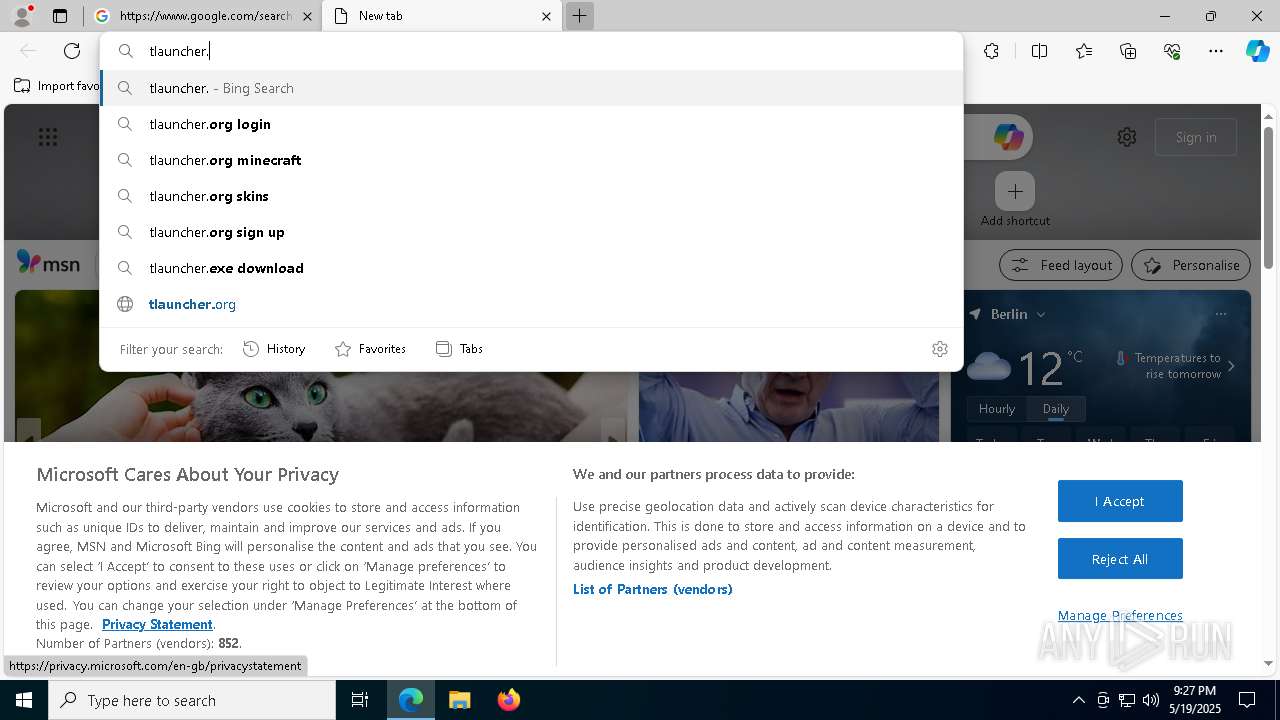Toggle Split screen view icon

click(x=1039, y=51)
